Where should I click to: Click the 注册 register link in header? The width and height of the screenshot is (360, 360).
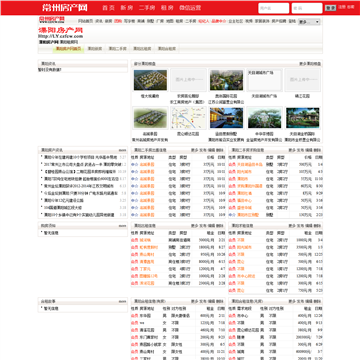pos(342,7)
